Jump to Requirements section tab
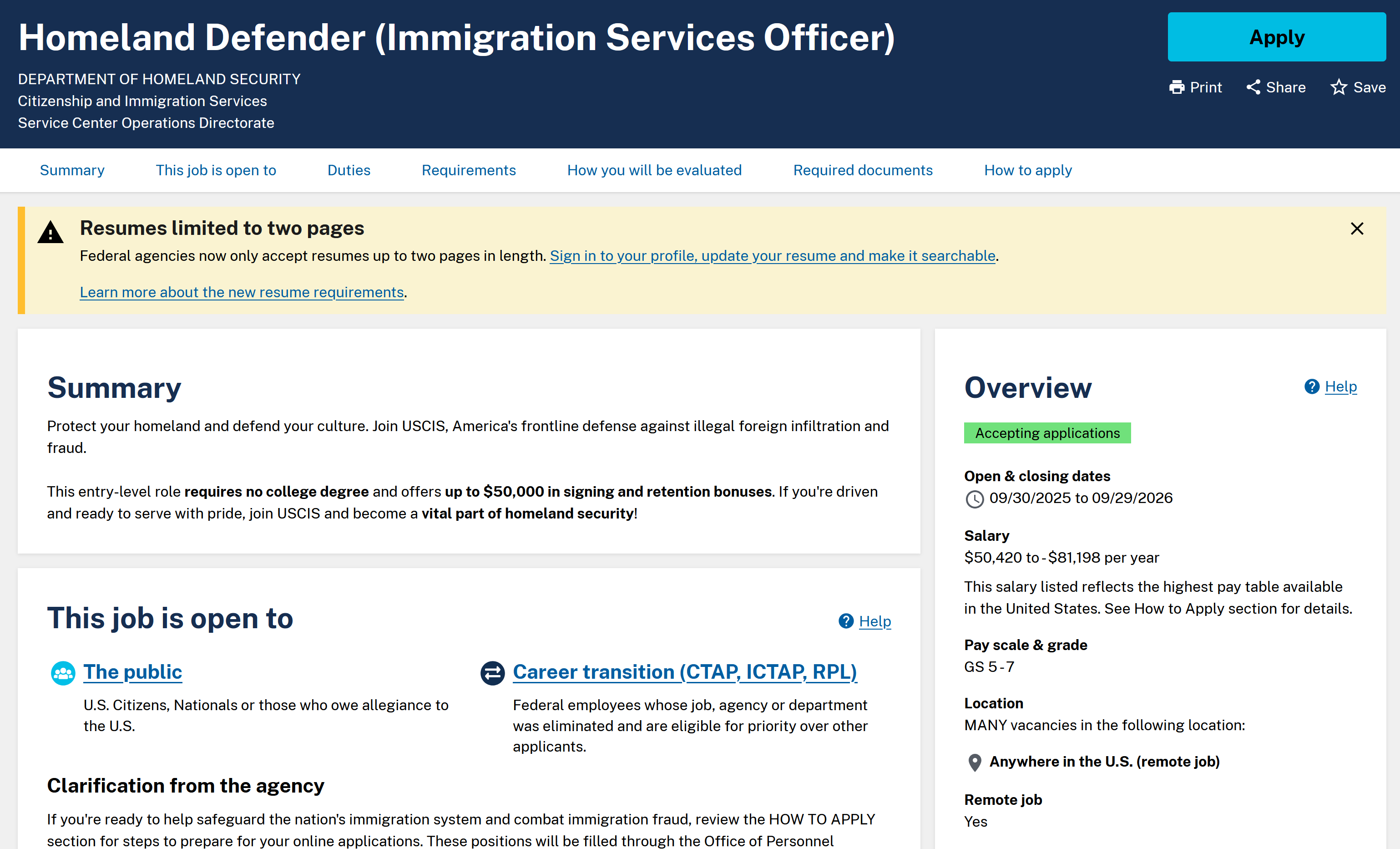1400x849 pixels. pyautogui.click(x=469, y=170)
